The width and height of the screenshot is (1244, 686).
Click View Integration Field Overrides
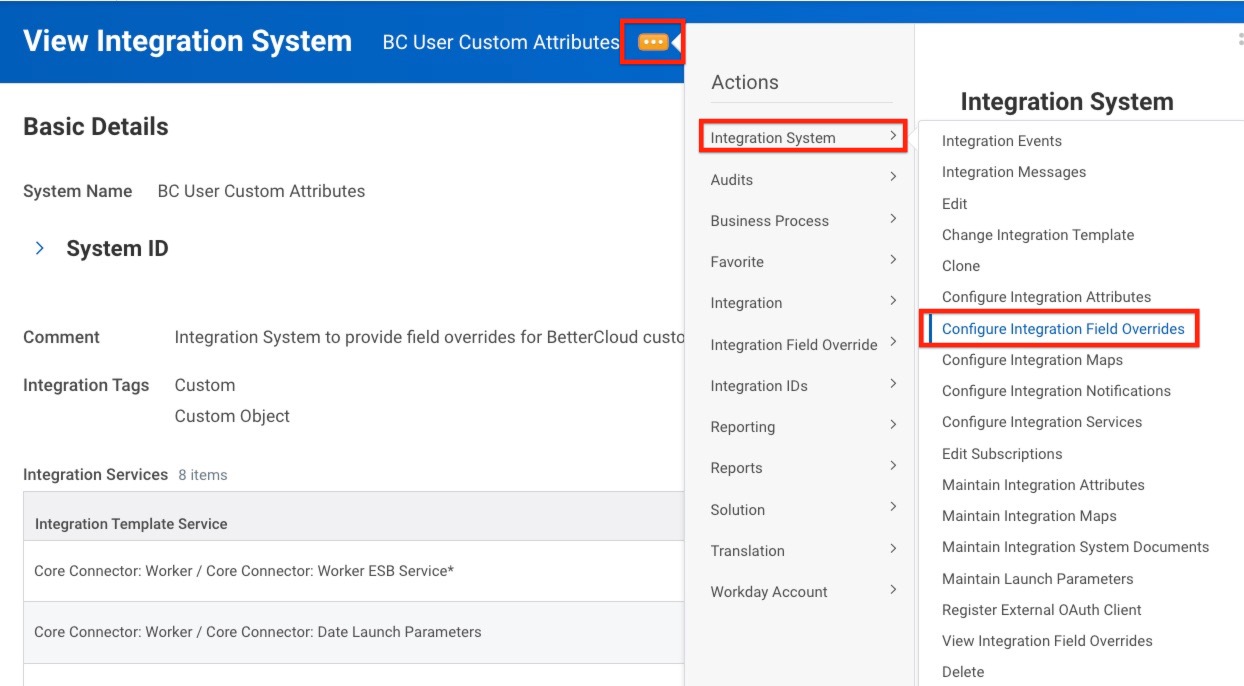click(1046, 641)
